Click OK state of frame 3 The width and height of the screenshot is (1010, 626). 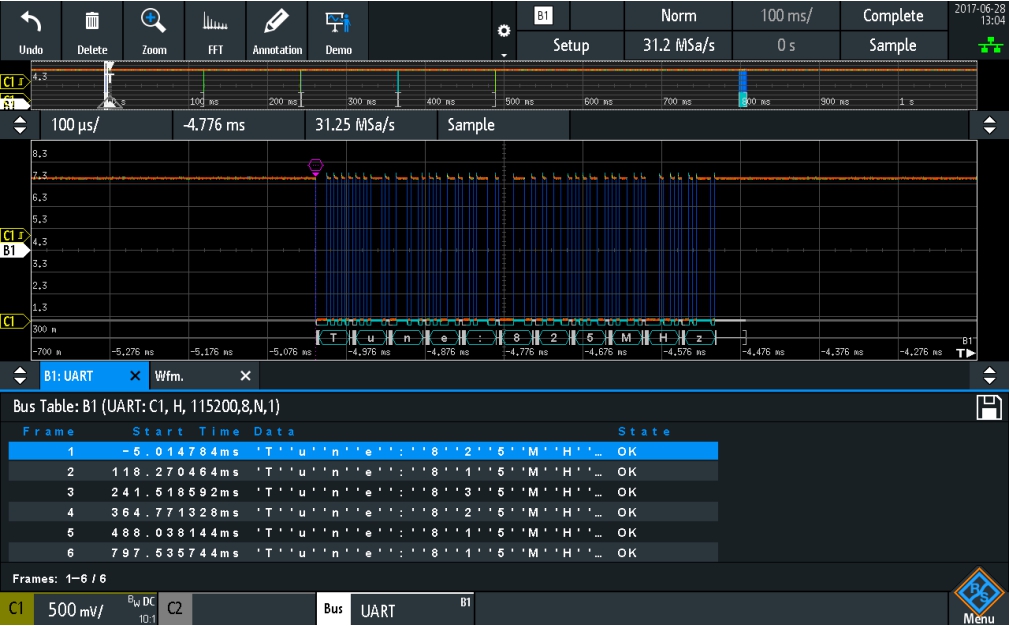627,492
